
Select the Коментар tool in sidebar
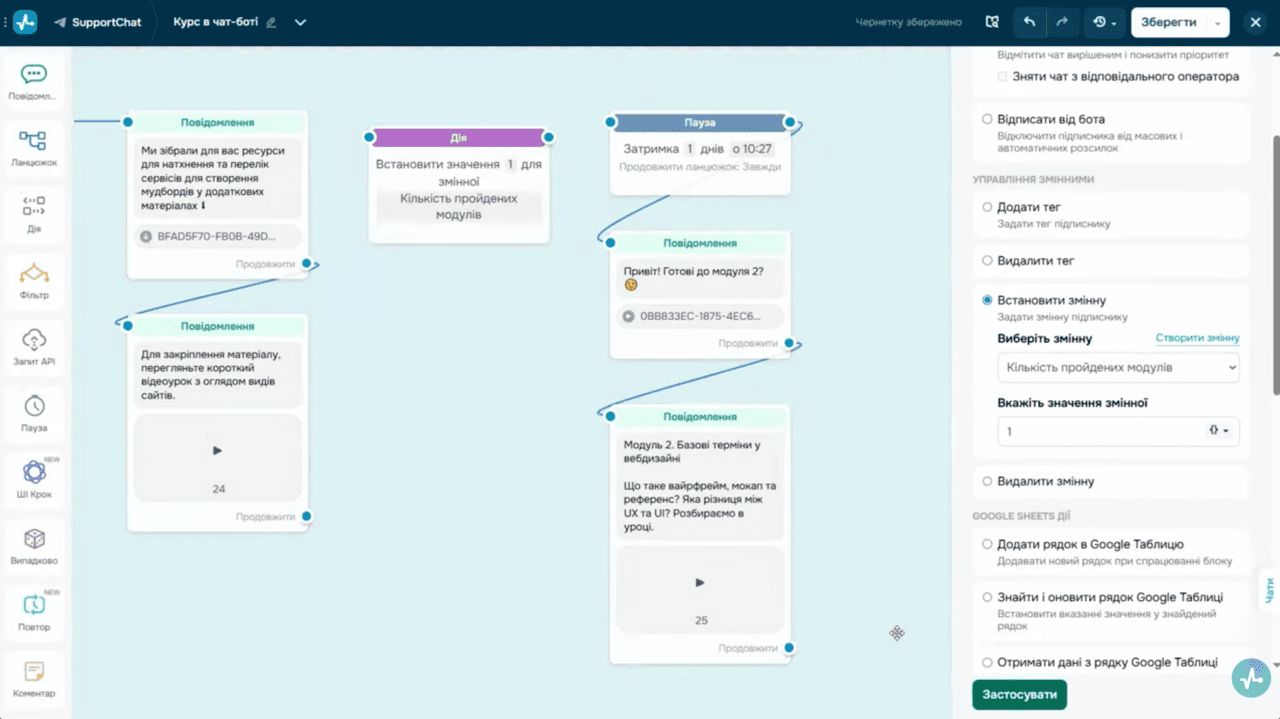34,678
